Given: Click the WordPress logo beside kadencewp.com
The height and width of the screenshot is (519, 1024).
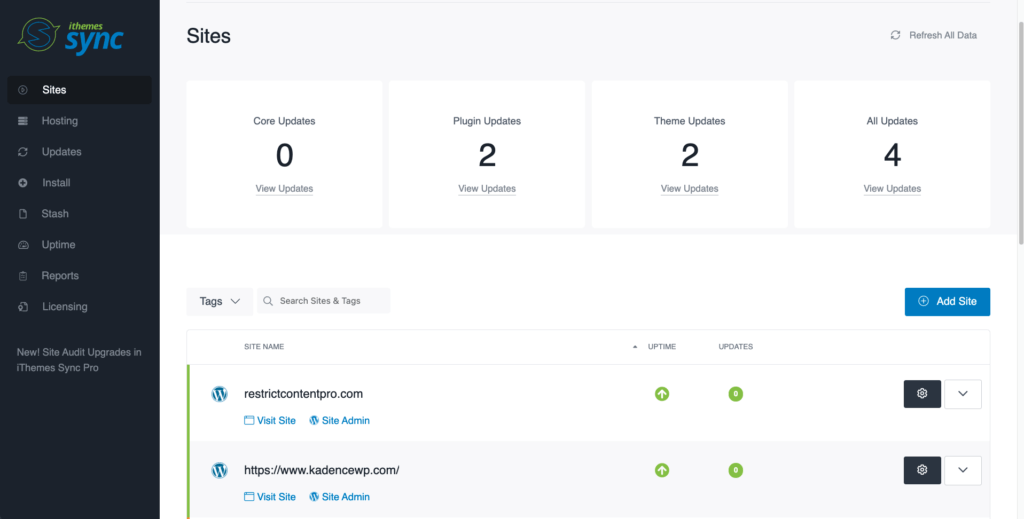Looking at the screenshot, I should click(219, 470).
